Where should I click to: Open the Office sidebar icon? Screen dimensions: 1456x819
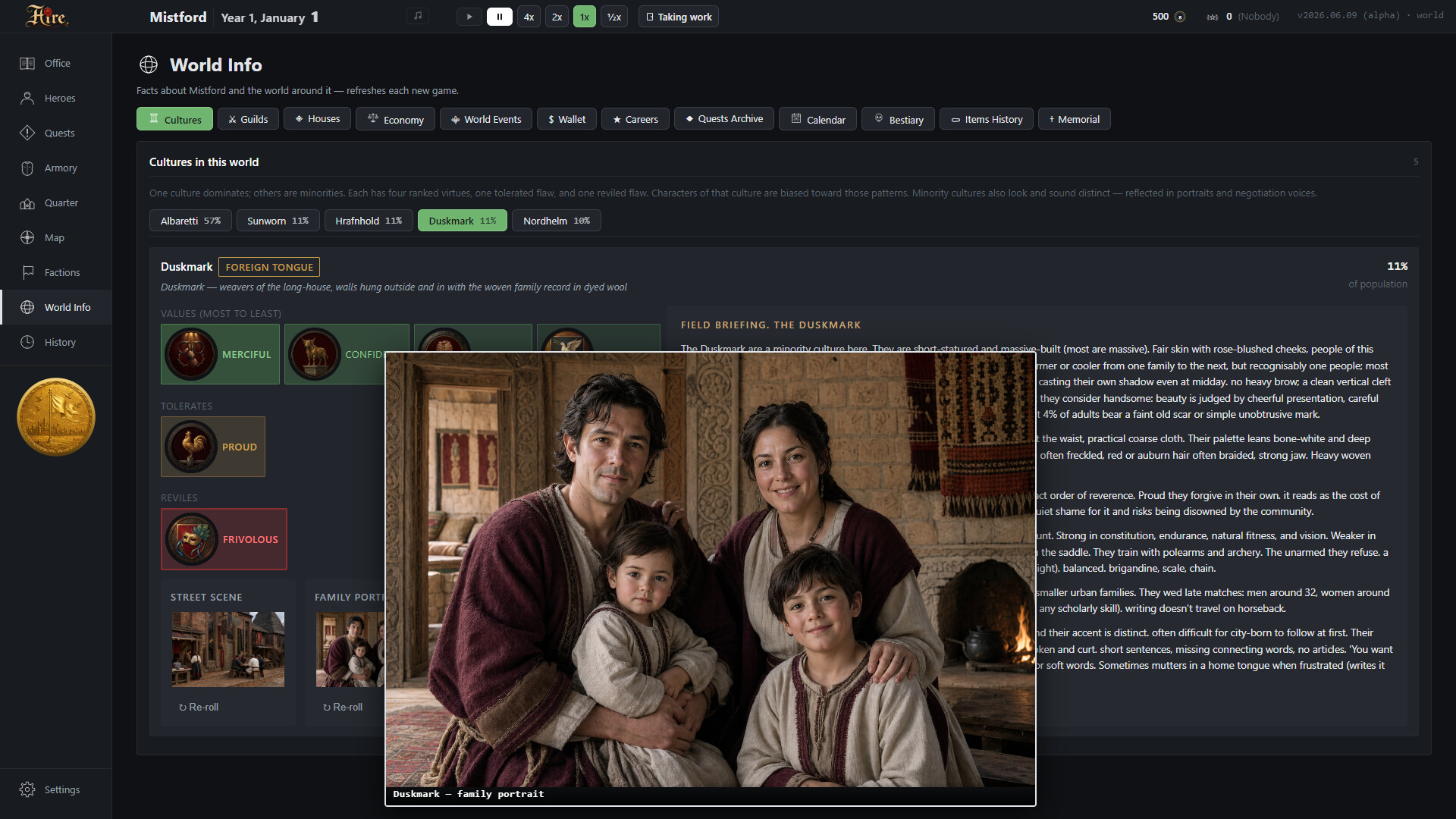pos(27,64)
